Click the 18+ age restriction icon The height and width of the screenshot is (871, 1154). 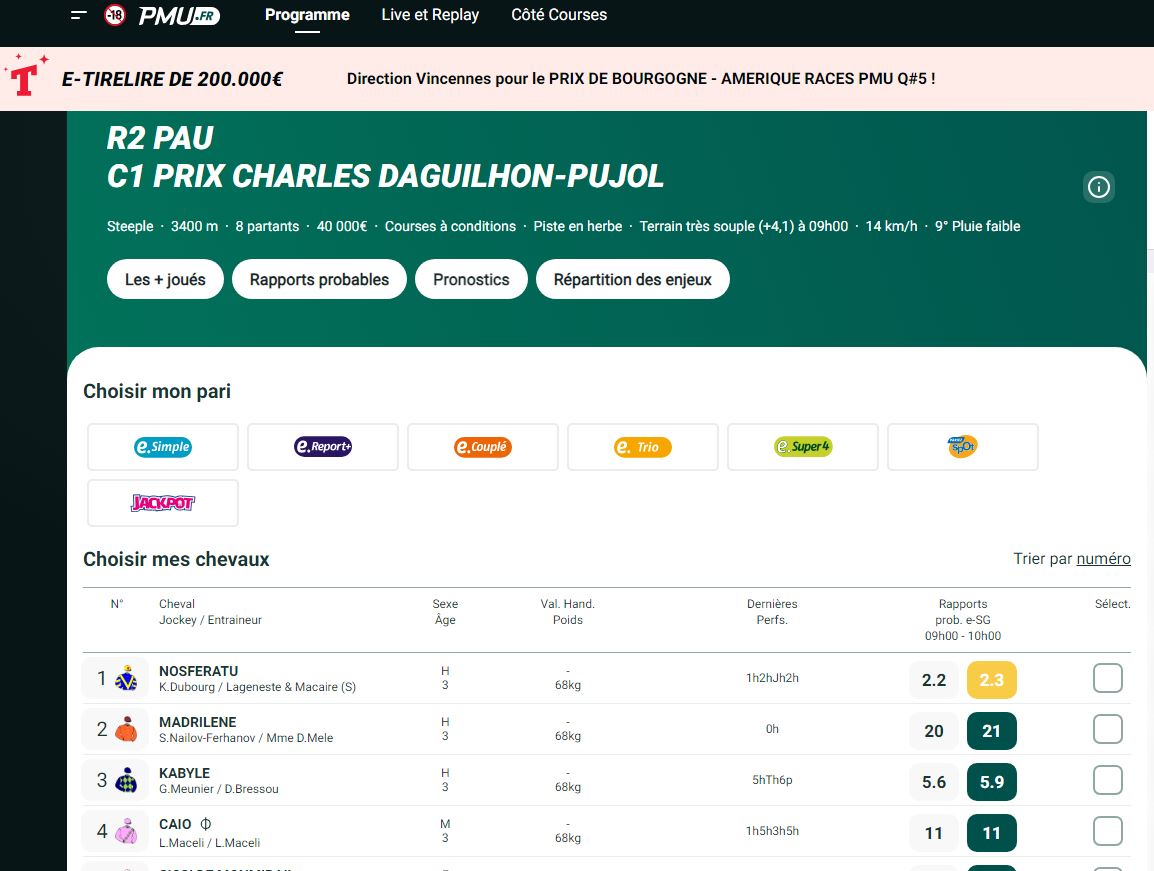pyautogui.click(x=115, y=15)
